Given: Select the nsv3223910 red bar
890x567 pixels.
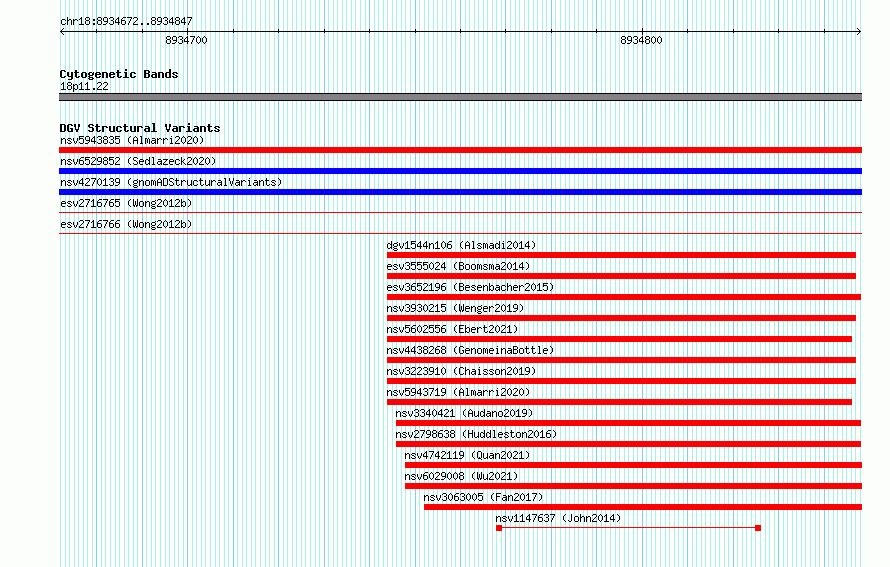Looking at the screenshot, I should [621, 381].
